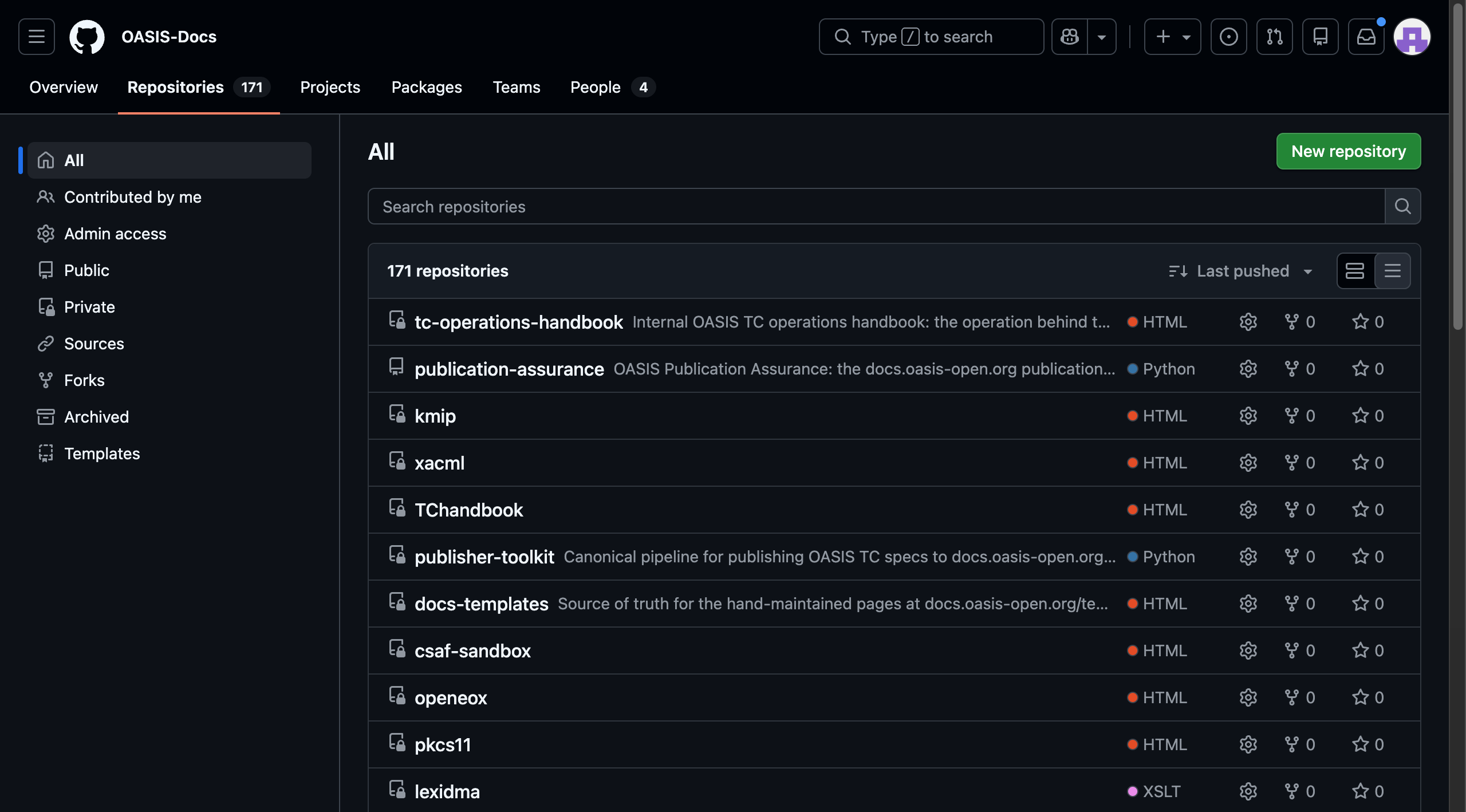Open the kmip repository
1466x812 pixels.
(435, 416)
